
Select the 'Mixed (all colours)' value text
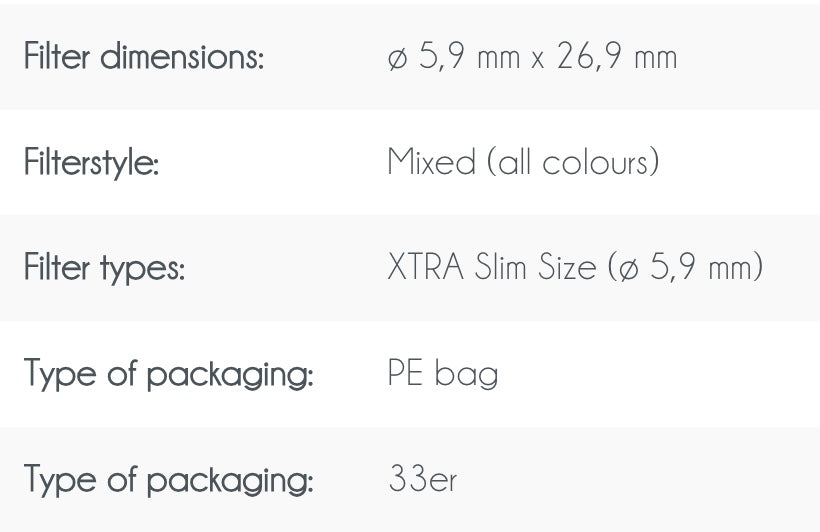[x=523, y=162]
